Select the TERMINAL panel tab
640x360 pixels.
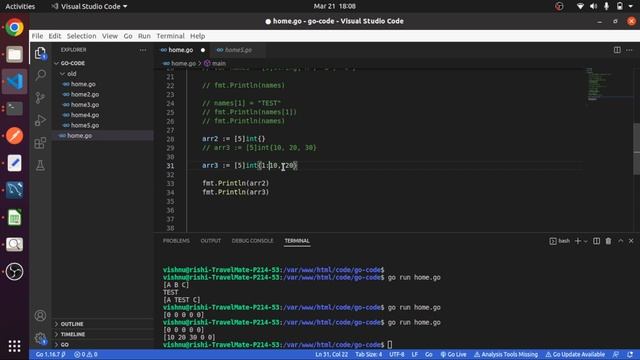pos(297,241)
